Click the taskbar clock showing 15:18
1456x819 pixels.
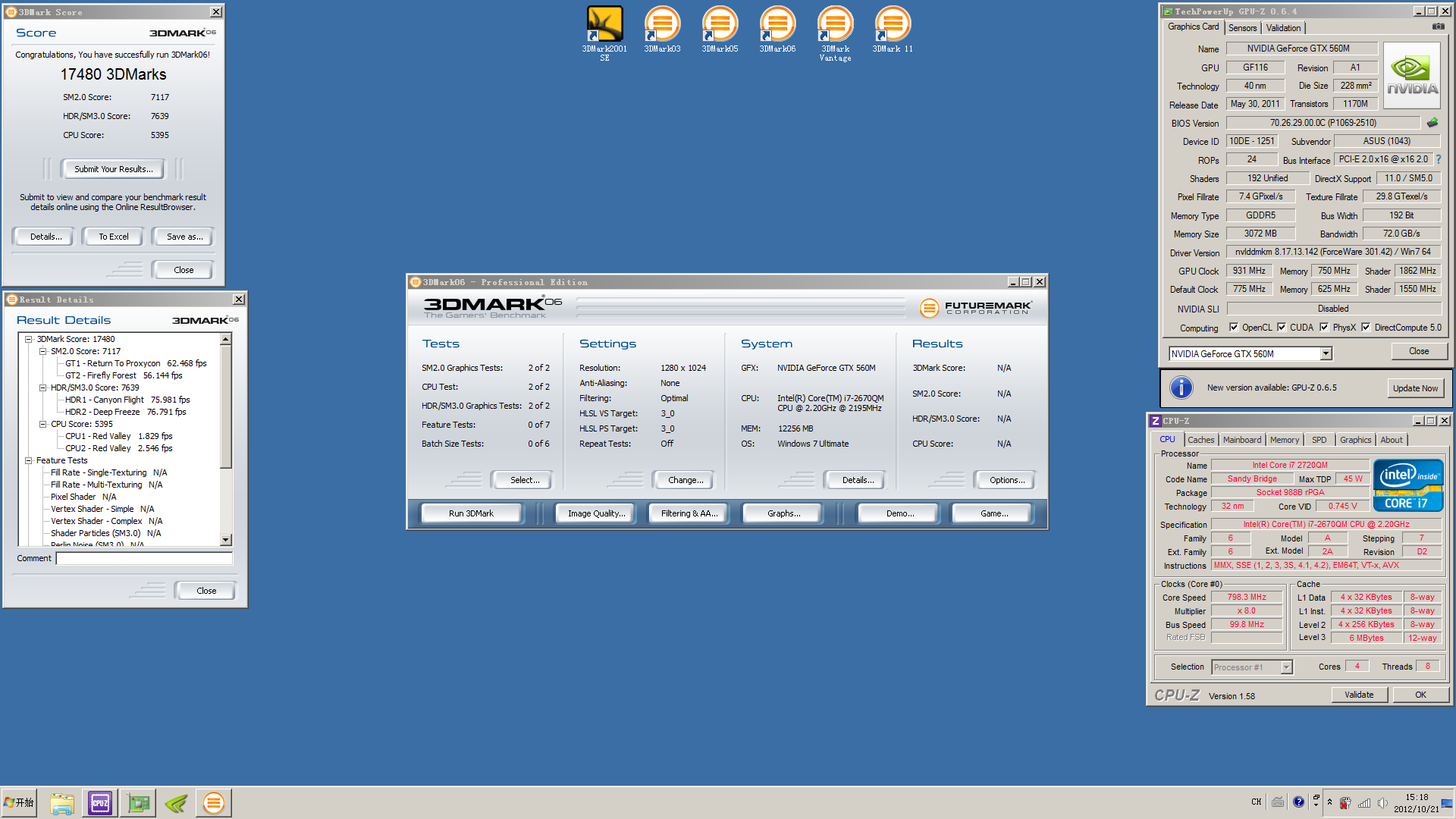1417,803
